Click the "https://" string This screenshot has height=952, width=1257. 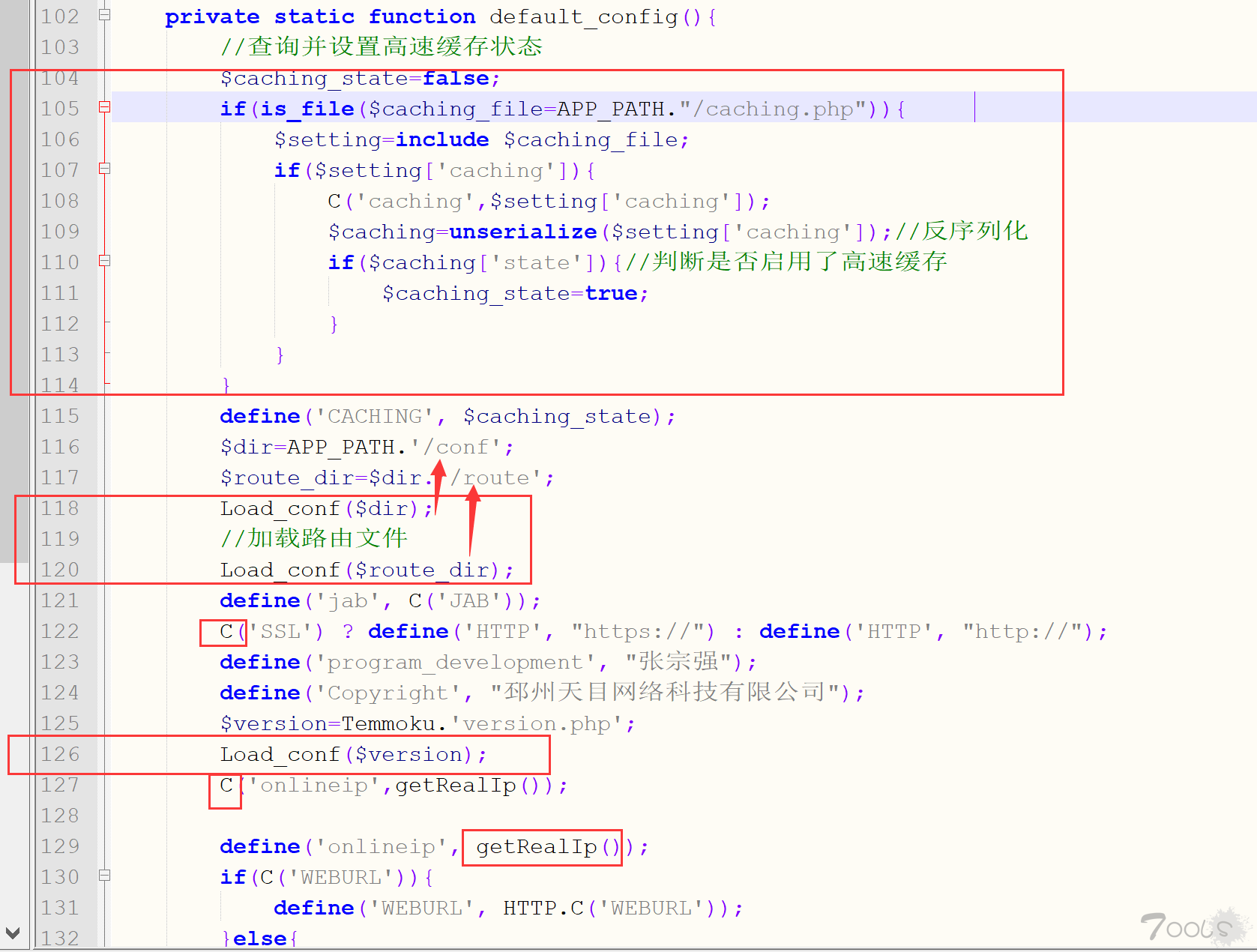pyautogui.click(x=639, y=632)
